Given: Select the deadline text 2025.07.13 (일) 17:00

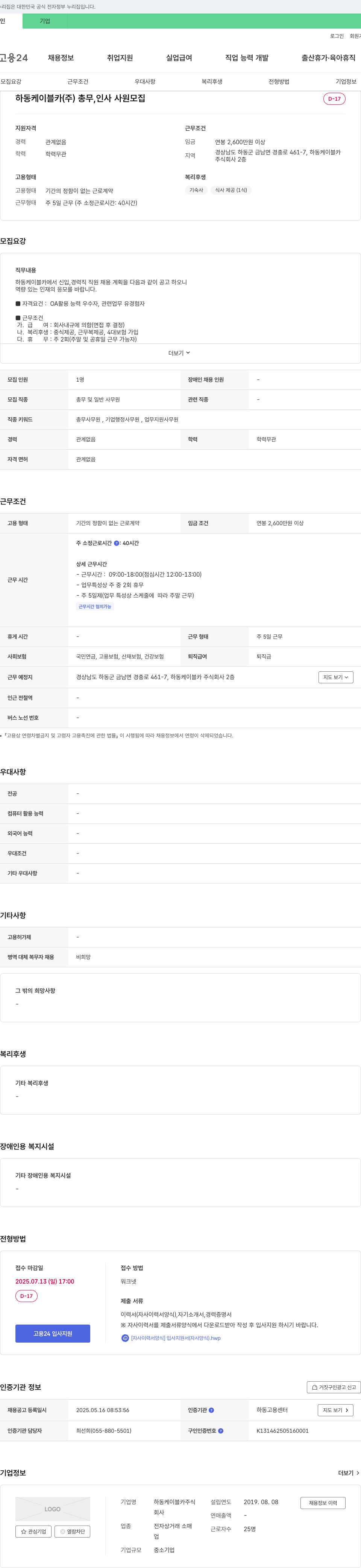Looking at the screenshot, I should point(45,1281).
